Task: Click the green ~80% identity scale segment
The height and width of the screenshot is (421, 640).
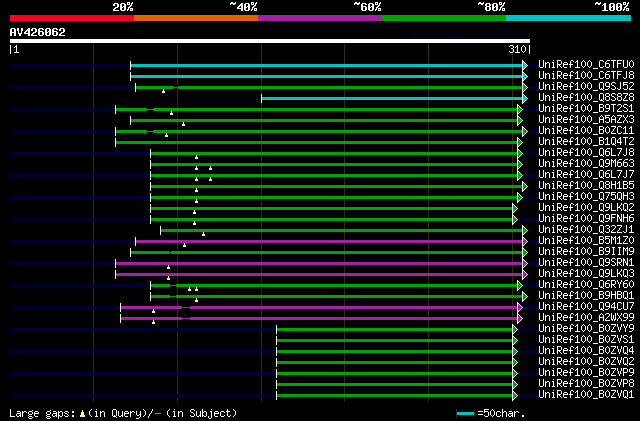Action: [444, 18]
